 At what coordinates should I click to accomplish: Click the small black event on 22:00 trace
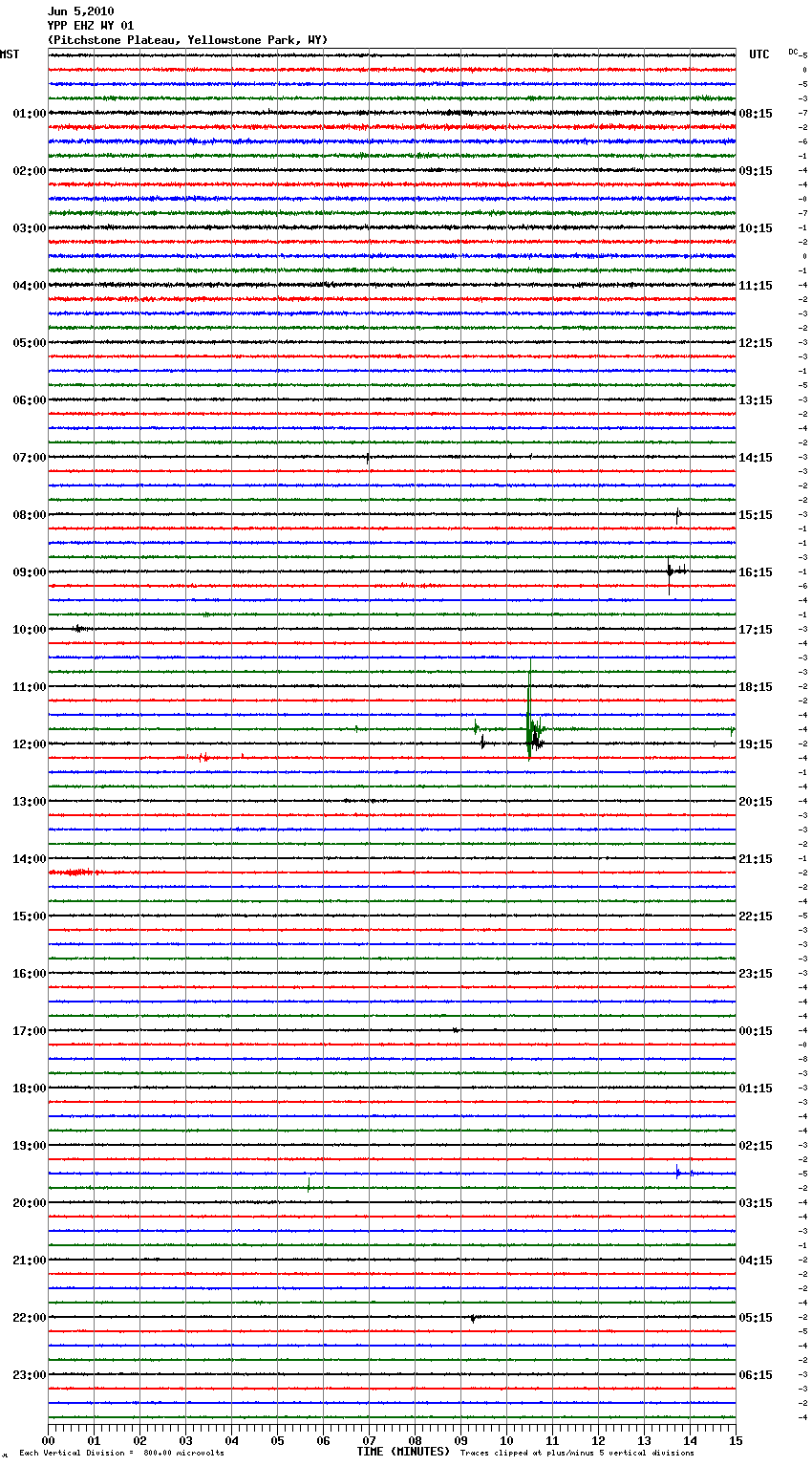(473, 1318)
